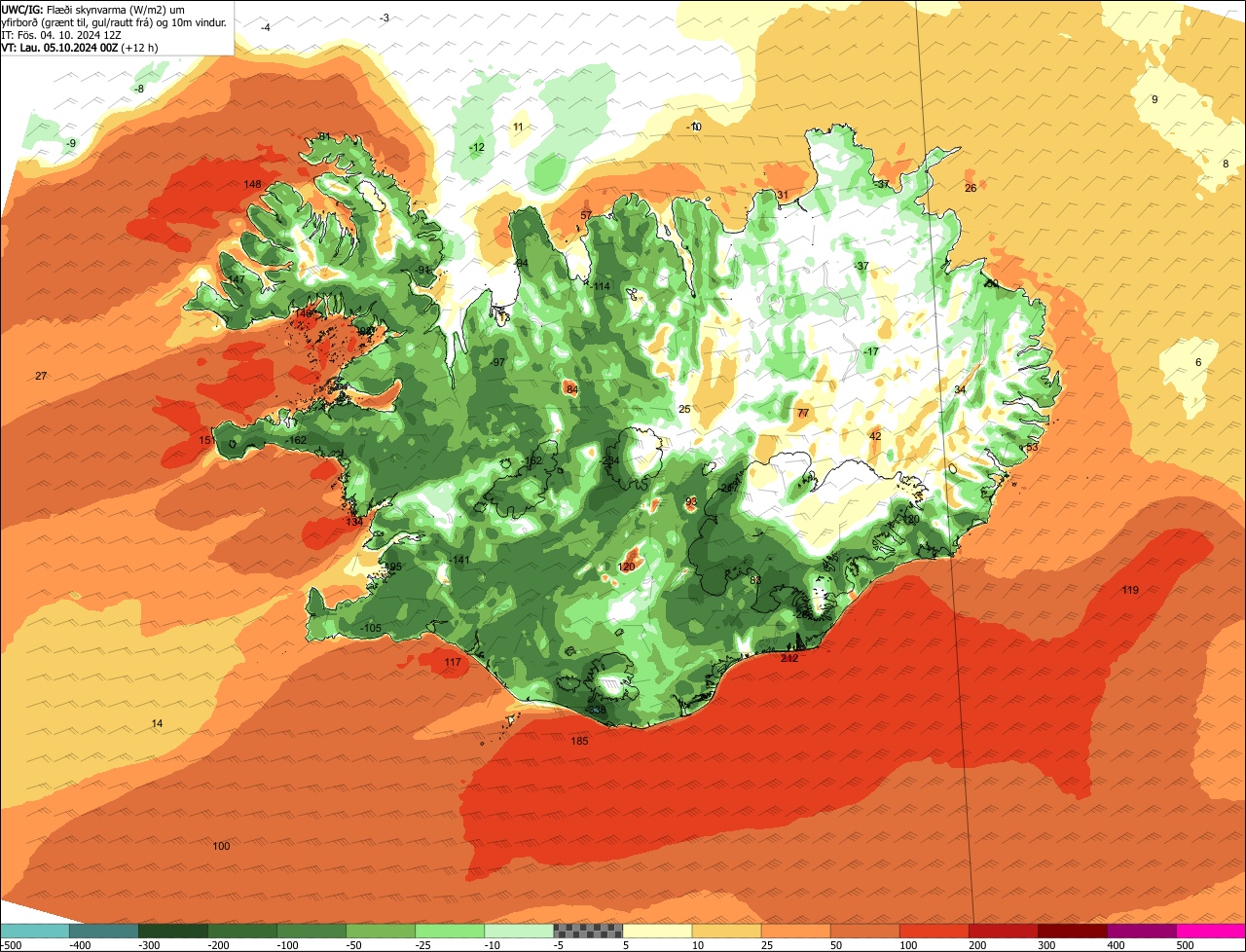Image resolution: width=1246 pixels, height=952 pixels.
Task: Click the map value '147' by the Westfjords
Action: 236,280
